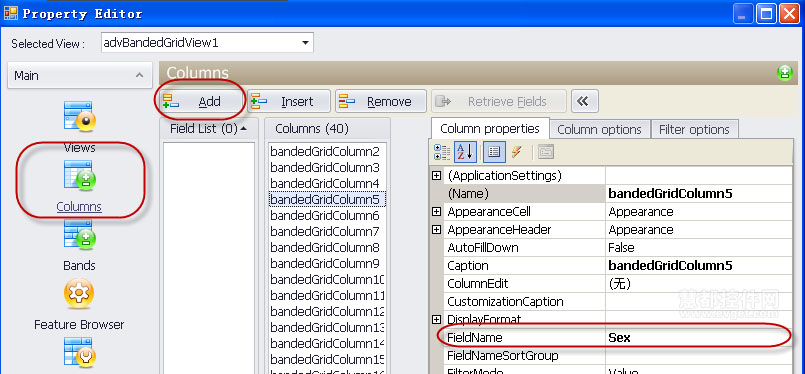Click the Insert column button

click(289, 102)
